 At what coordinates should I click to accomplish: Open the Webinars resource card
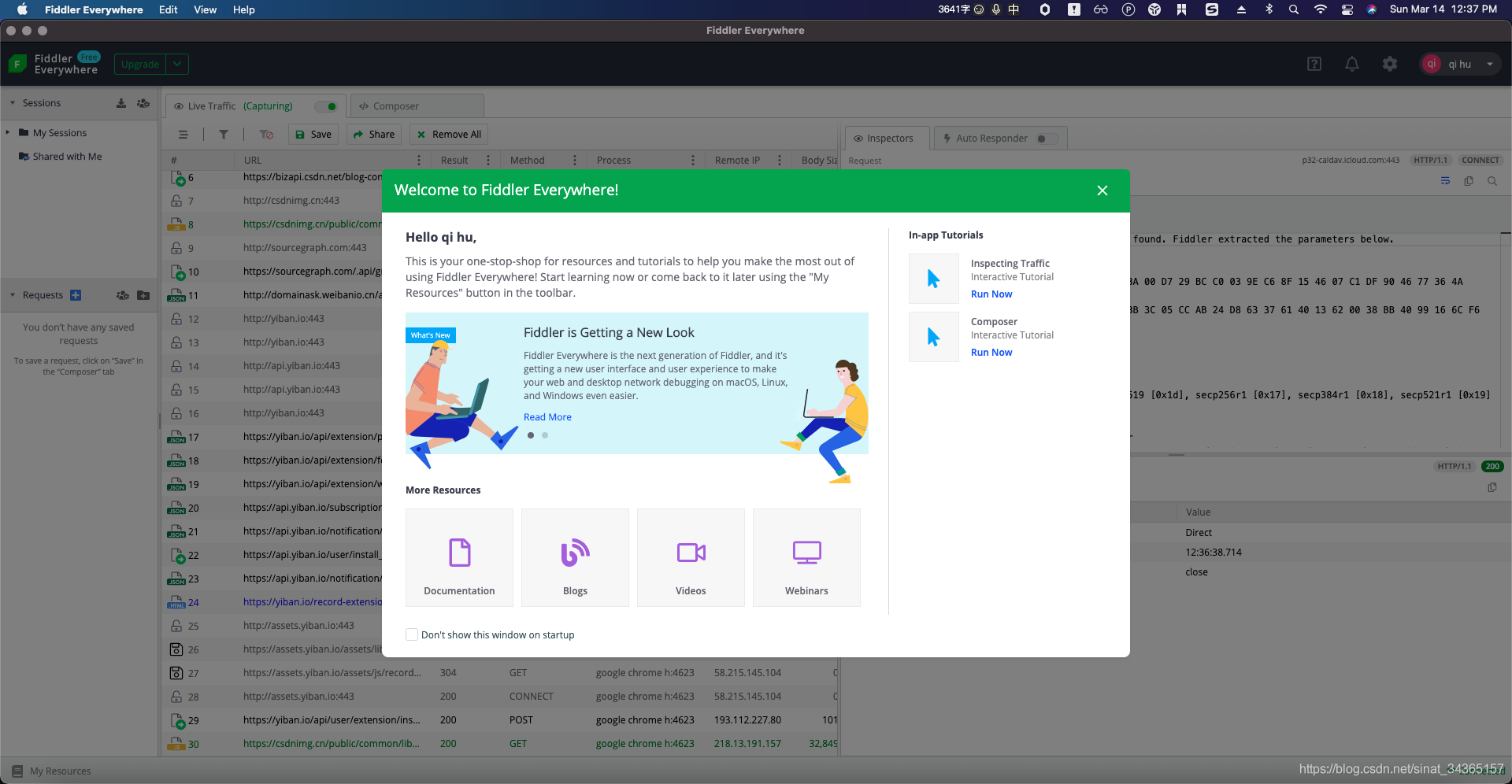pyautogui.click(x=806, y=557)
